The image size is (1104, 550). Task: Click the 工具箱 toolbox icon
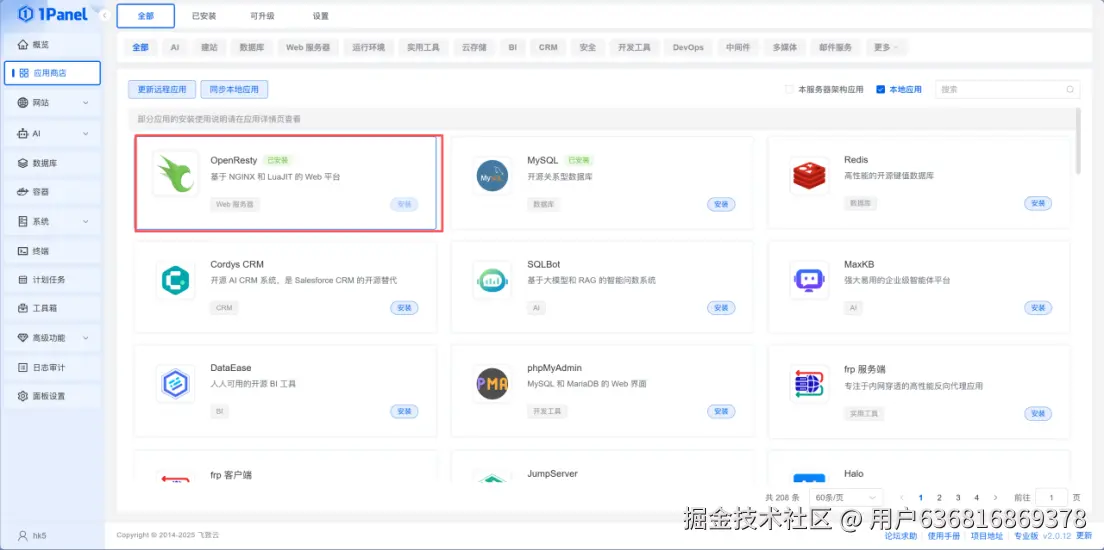23,308
